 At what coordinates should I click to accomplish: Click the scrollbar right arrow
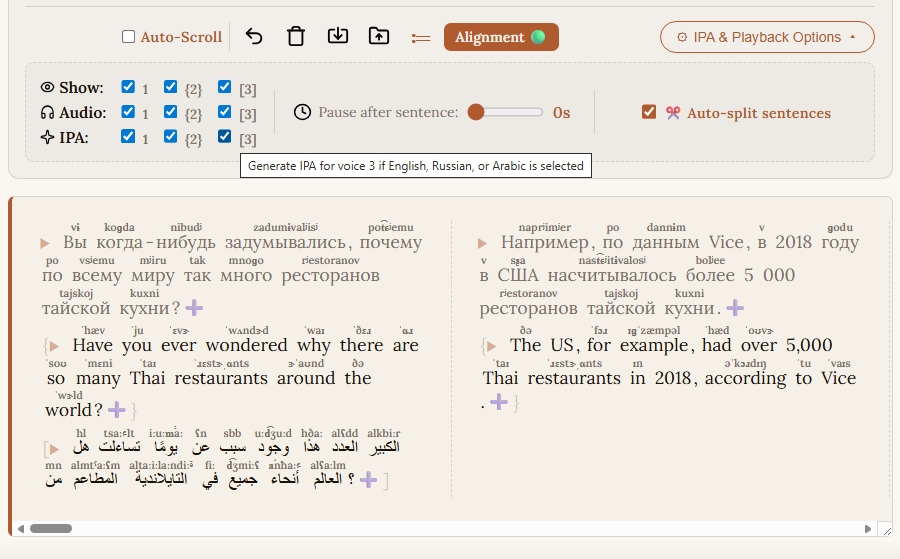(868, 529)
